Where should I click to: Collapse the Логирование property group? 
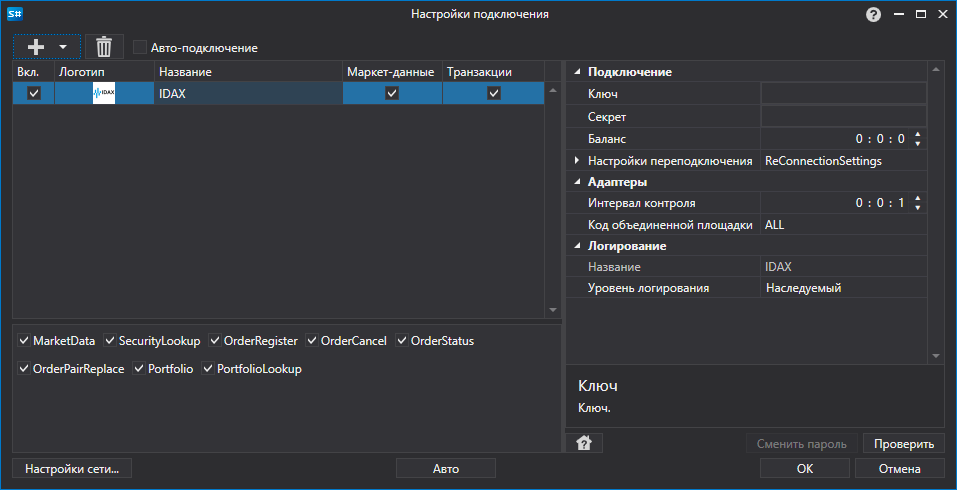tap(577, 246)
